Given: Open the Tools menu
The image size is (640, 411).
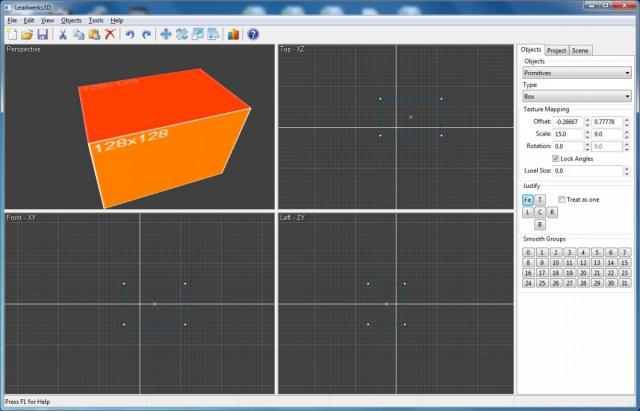Looking at the screenshot, I should tap(95, 20).
